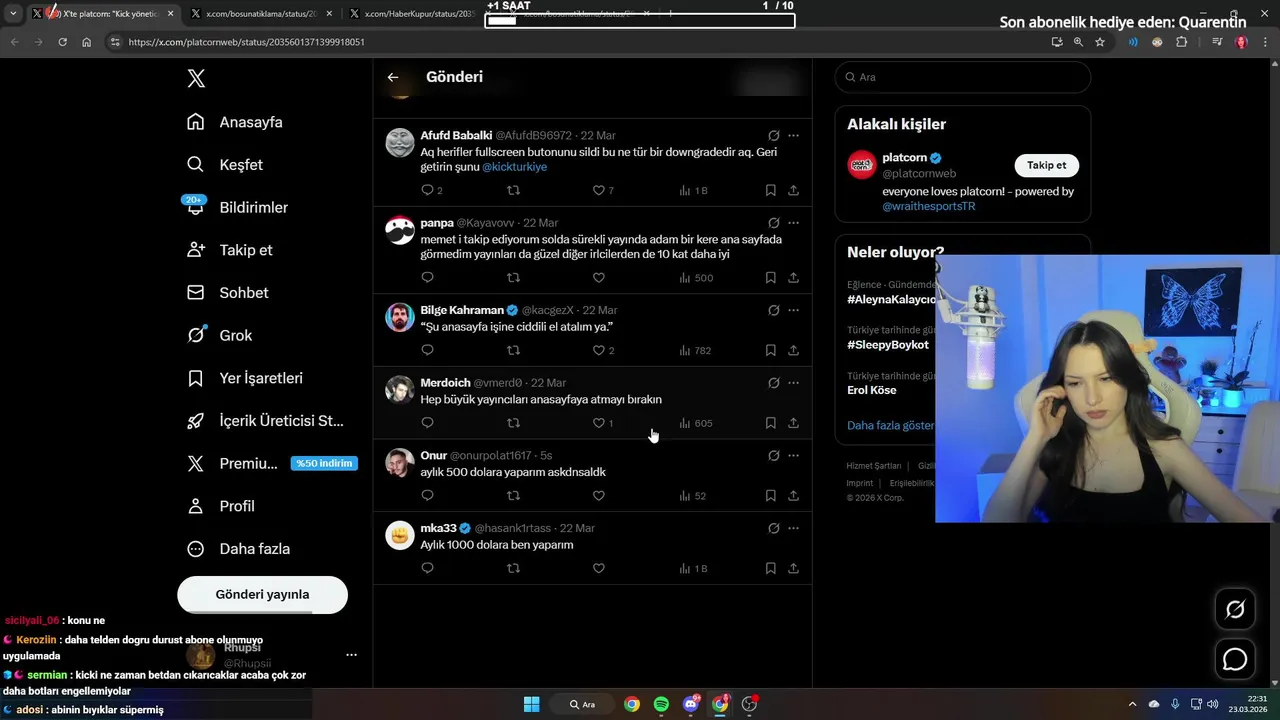Open Erol Köse trending topic
The height and width of the screenshot is (720, 1280).
pos(872,390)
